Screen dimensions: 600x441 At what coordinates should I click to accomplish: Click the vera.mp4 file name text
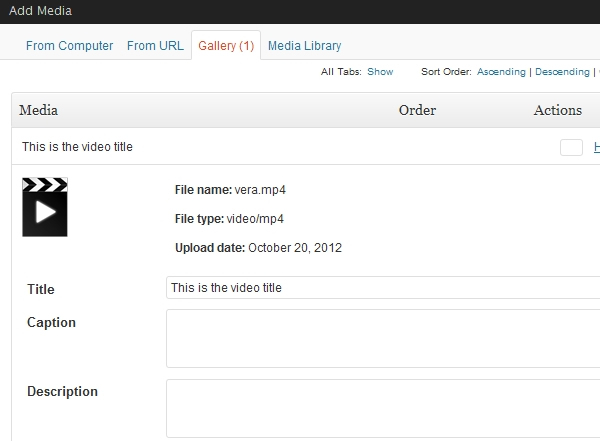266,189
